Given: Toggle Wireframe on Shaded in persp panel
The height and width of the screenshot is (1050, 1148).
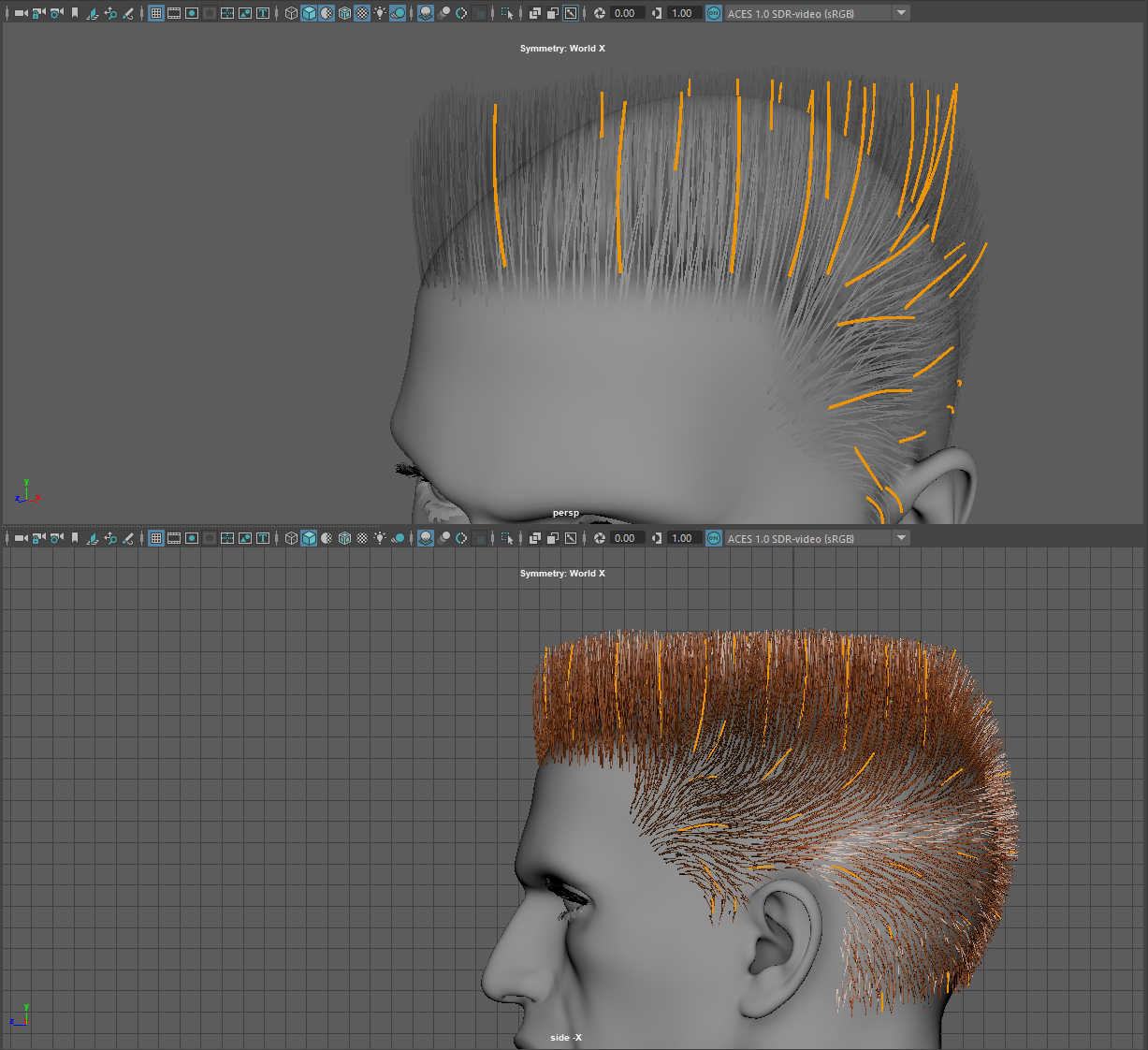Looking at the screenshot, I should tap(344, 13).
